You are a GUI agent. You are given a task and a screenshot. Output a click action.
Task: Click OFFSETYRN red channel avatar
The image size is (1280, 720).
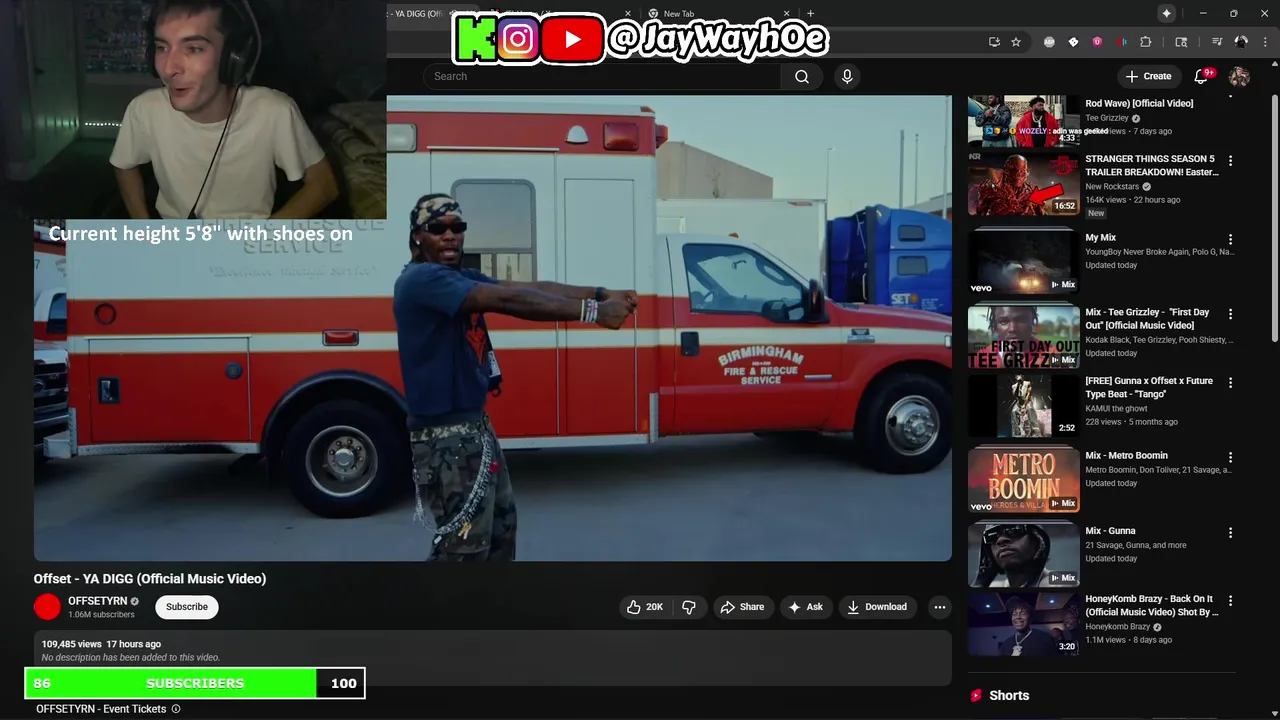(47, 607)
